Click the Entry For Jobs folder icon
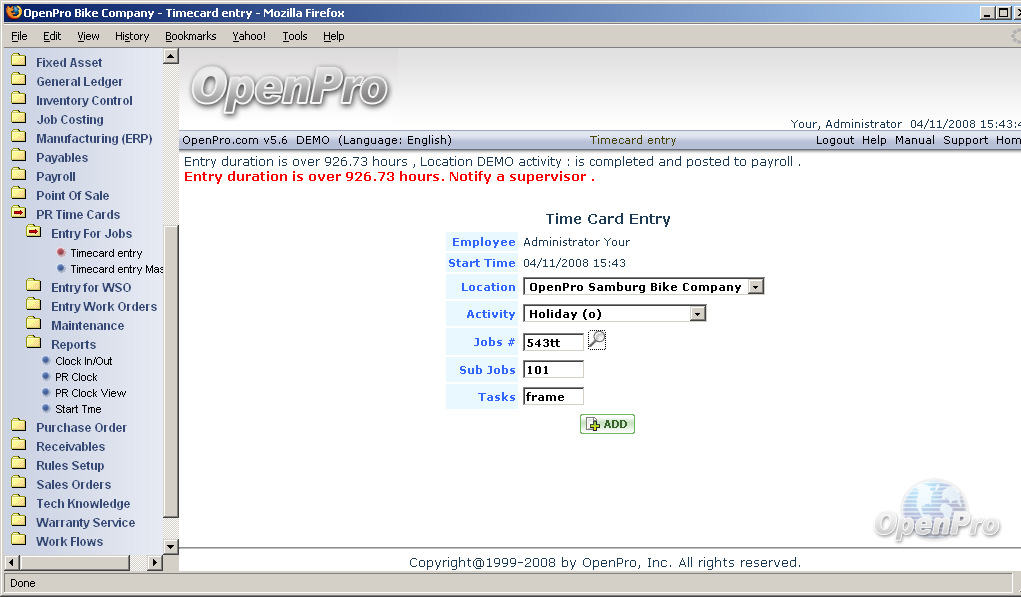 (x=33, y=233)
